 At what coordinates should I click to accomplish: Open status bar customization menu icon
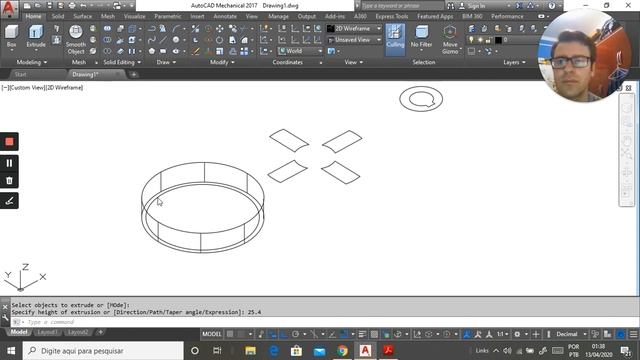(x=633, y=334)
